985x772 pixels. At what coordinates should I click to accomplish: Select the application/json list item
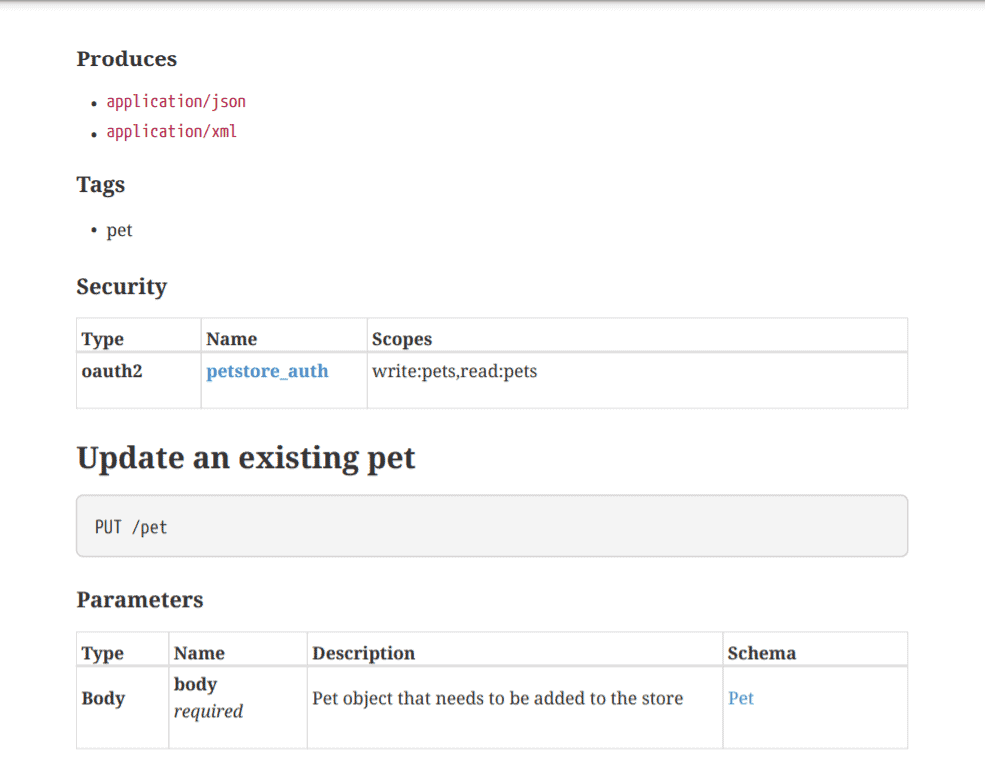pyautogui.click(x=176, y=101)
